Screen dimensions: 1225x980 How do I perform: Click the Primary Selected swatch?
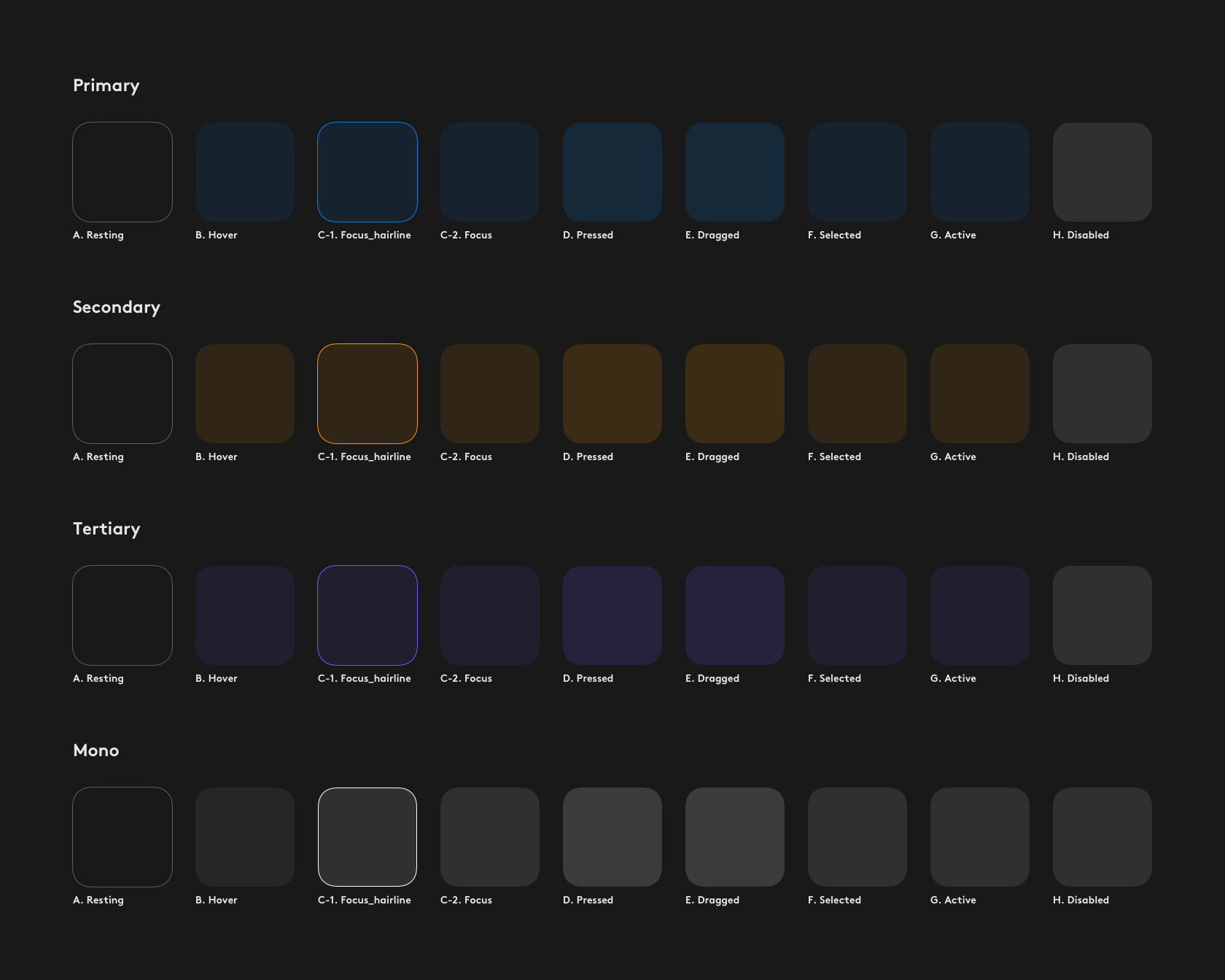tap(857, 172)
